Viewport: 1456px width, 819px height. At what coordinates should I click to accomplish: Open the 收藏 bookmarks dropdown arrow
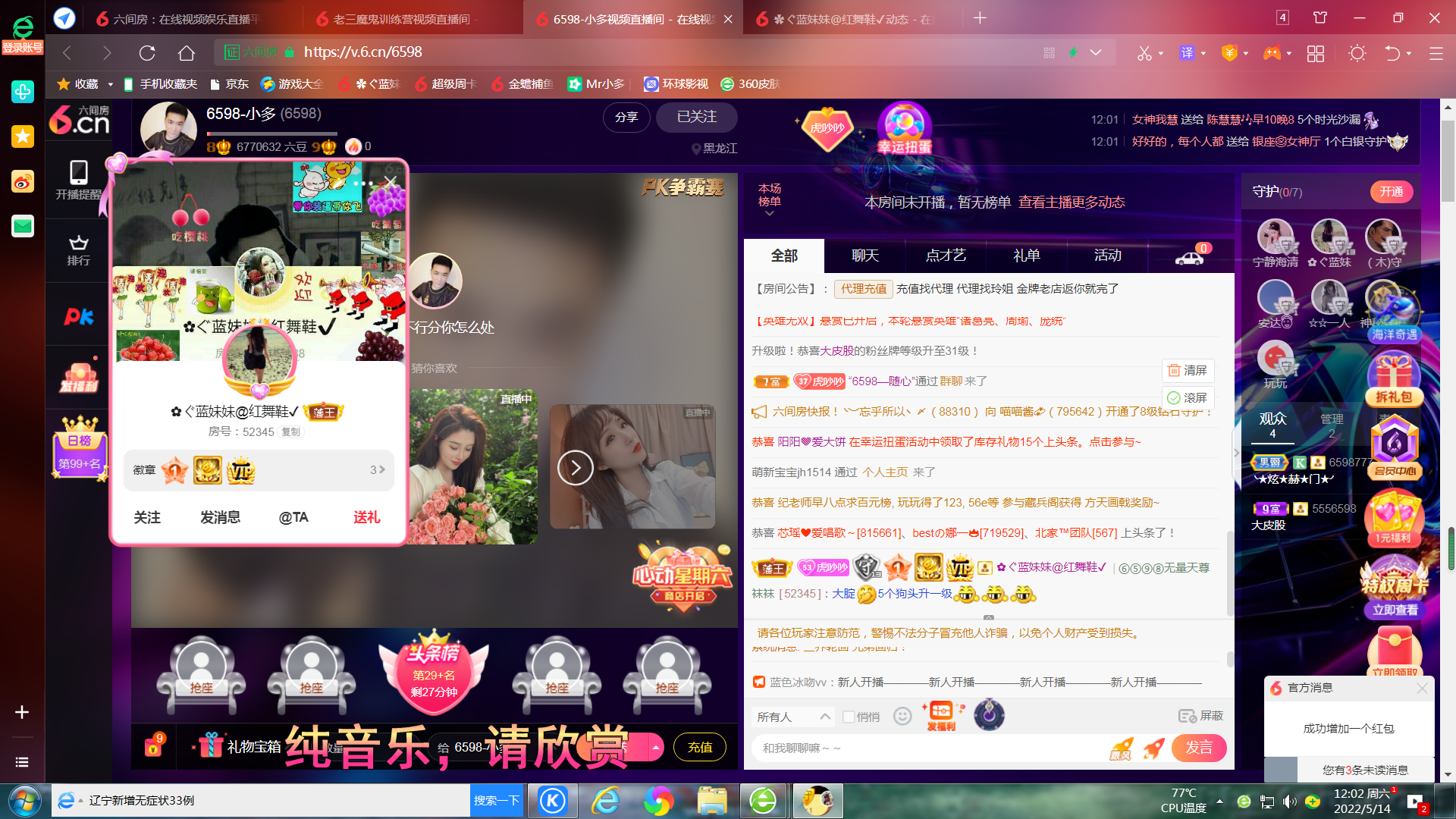[x=111, y=84]
